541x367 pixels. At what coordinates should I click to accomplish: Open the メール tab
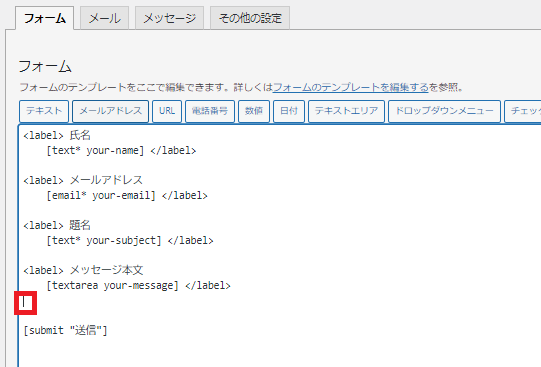click(x=105, y=18)
